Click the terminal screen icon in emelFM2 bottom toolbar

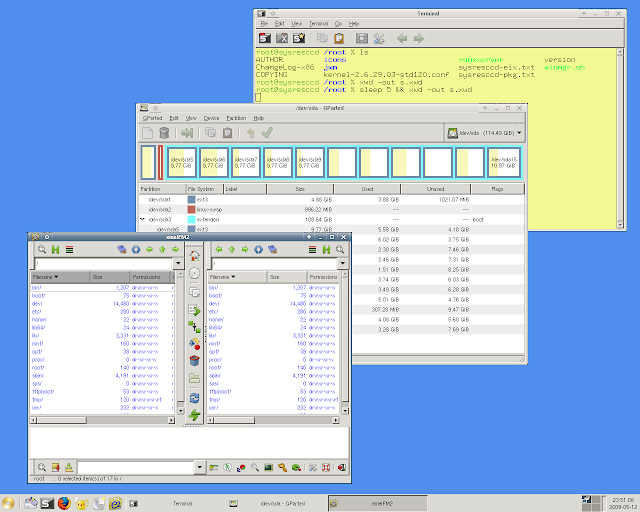coord(268,467)
